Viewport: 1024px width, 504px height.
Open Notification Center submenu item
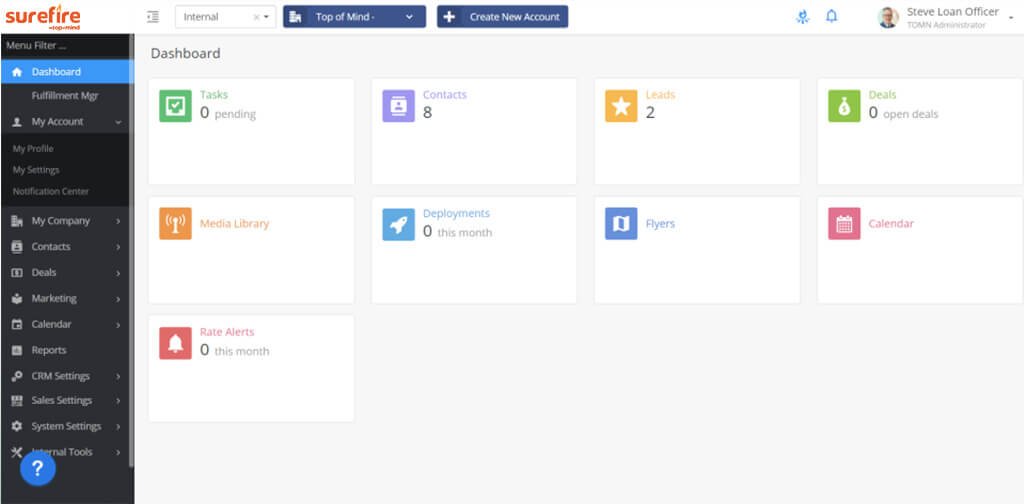pyautogui.click(x=51, y=191)
